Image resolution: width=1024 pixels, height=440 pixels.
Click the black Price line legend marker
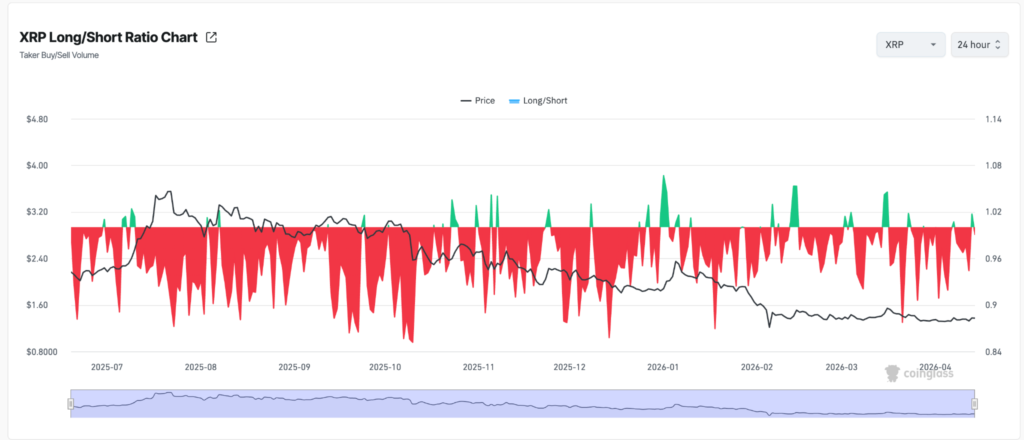465,101
